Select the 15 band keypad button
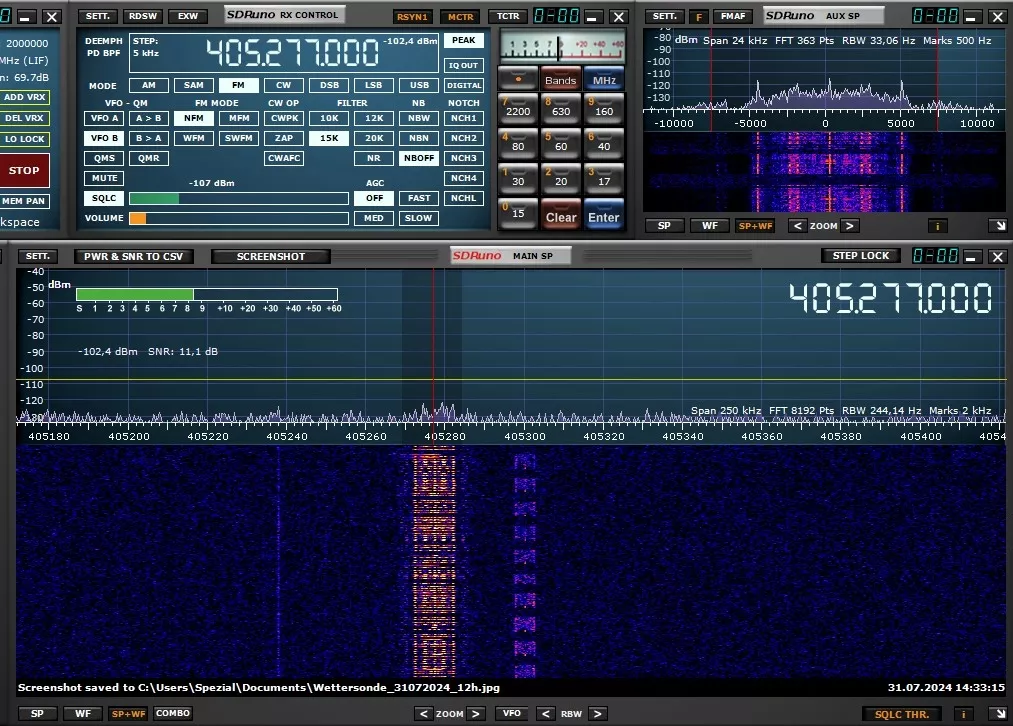The width and height of the screenshot is (1013, 726). click(517, 214)
